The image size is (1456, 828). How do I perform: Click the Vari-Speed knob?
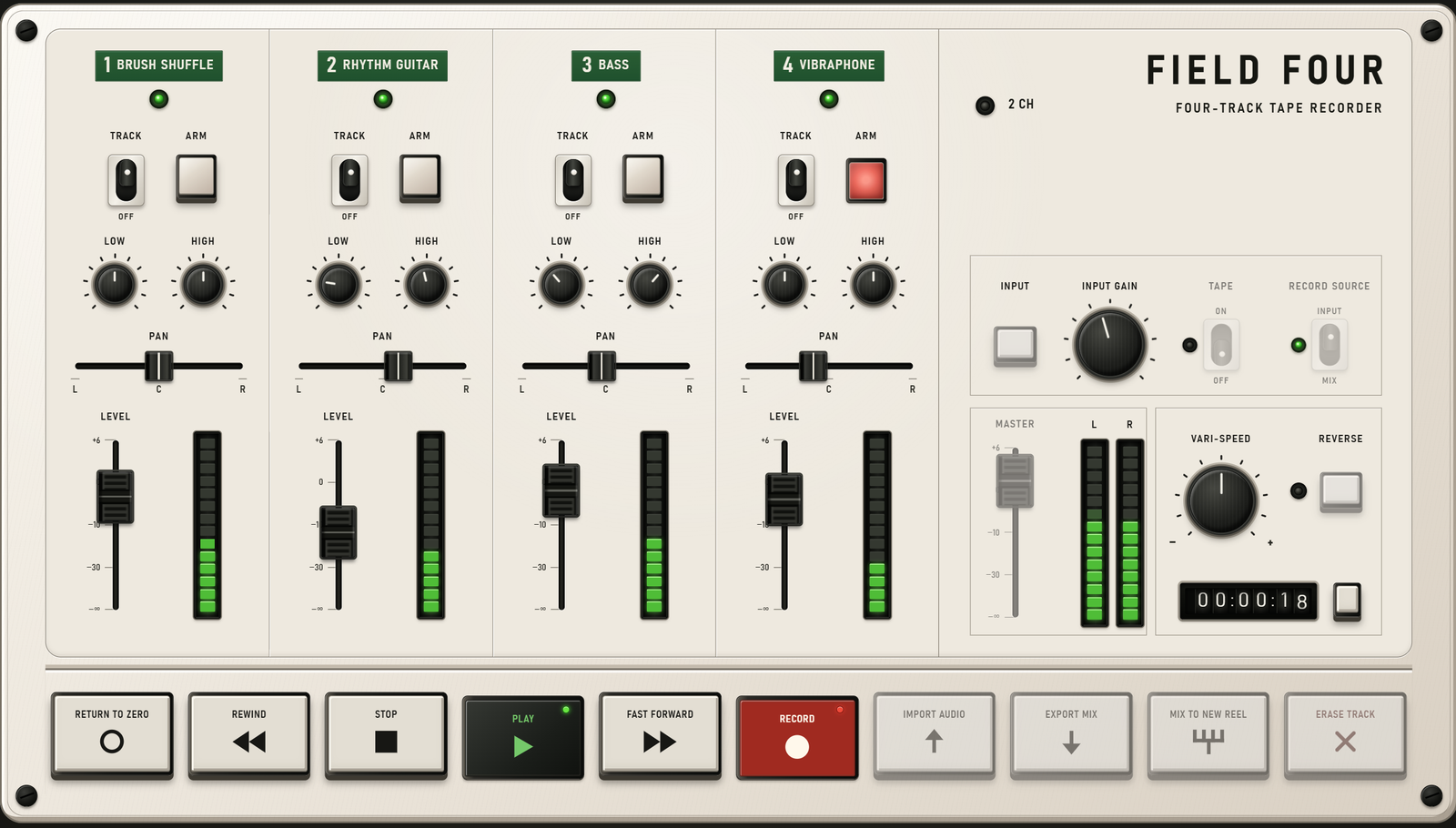tap(1221, 500)
